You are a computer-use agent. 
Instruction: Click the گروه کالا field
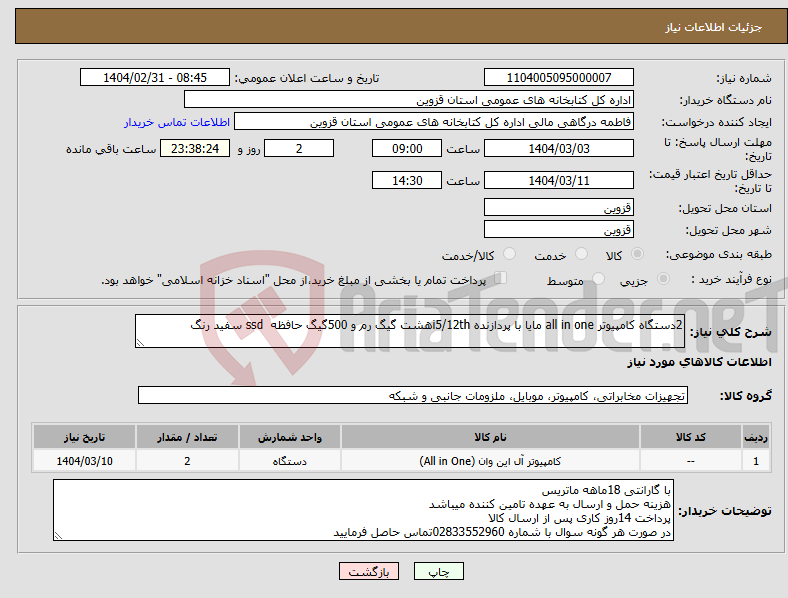[413, 395]
